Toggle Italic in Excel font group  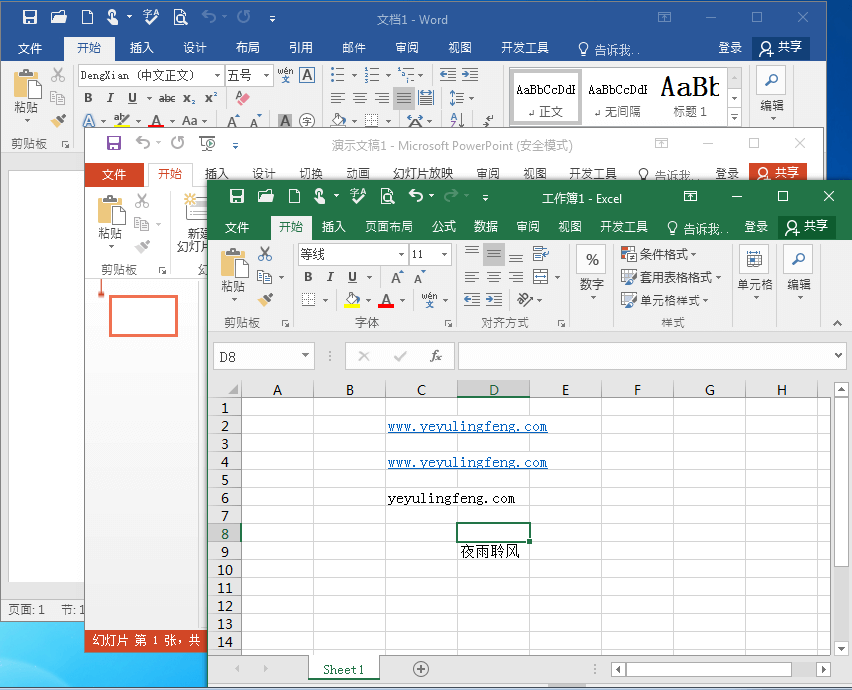(x=330, y=277)
